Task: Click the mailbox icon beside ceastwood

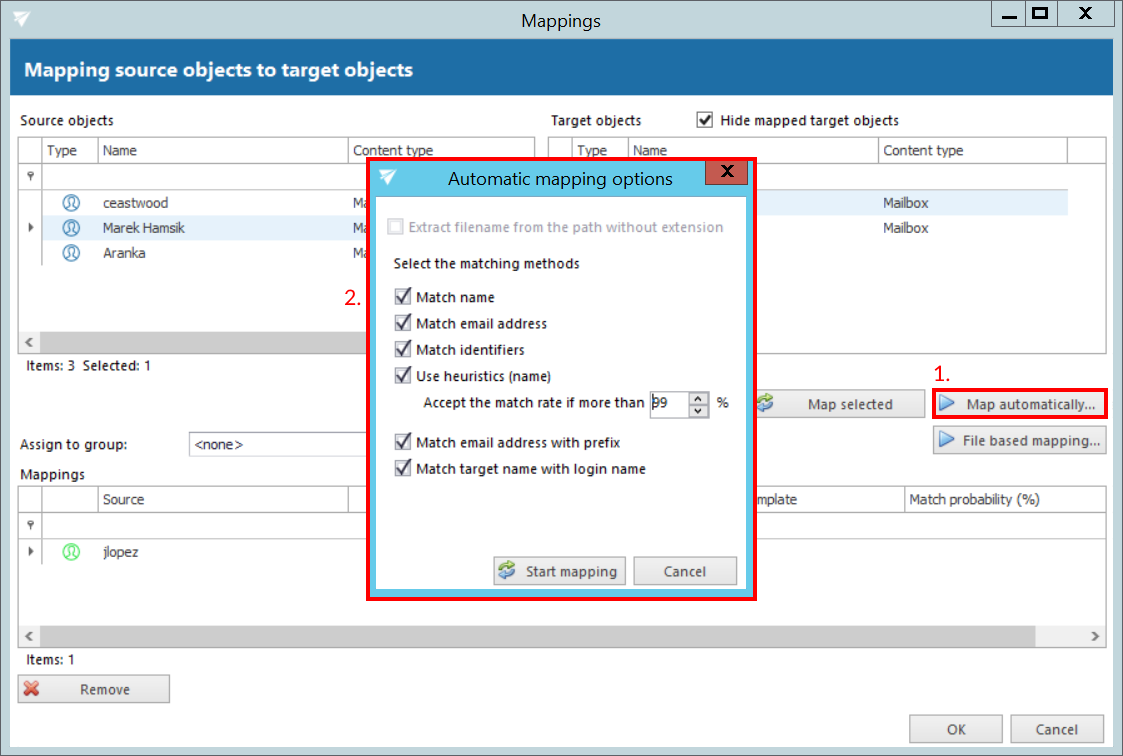Action: [71, 203]
